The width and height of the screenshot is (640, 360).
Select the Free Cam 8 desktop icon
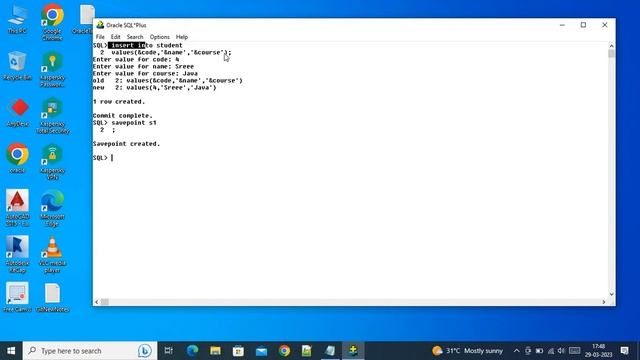tap(17, 298)
